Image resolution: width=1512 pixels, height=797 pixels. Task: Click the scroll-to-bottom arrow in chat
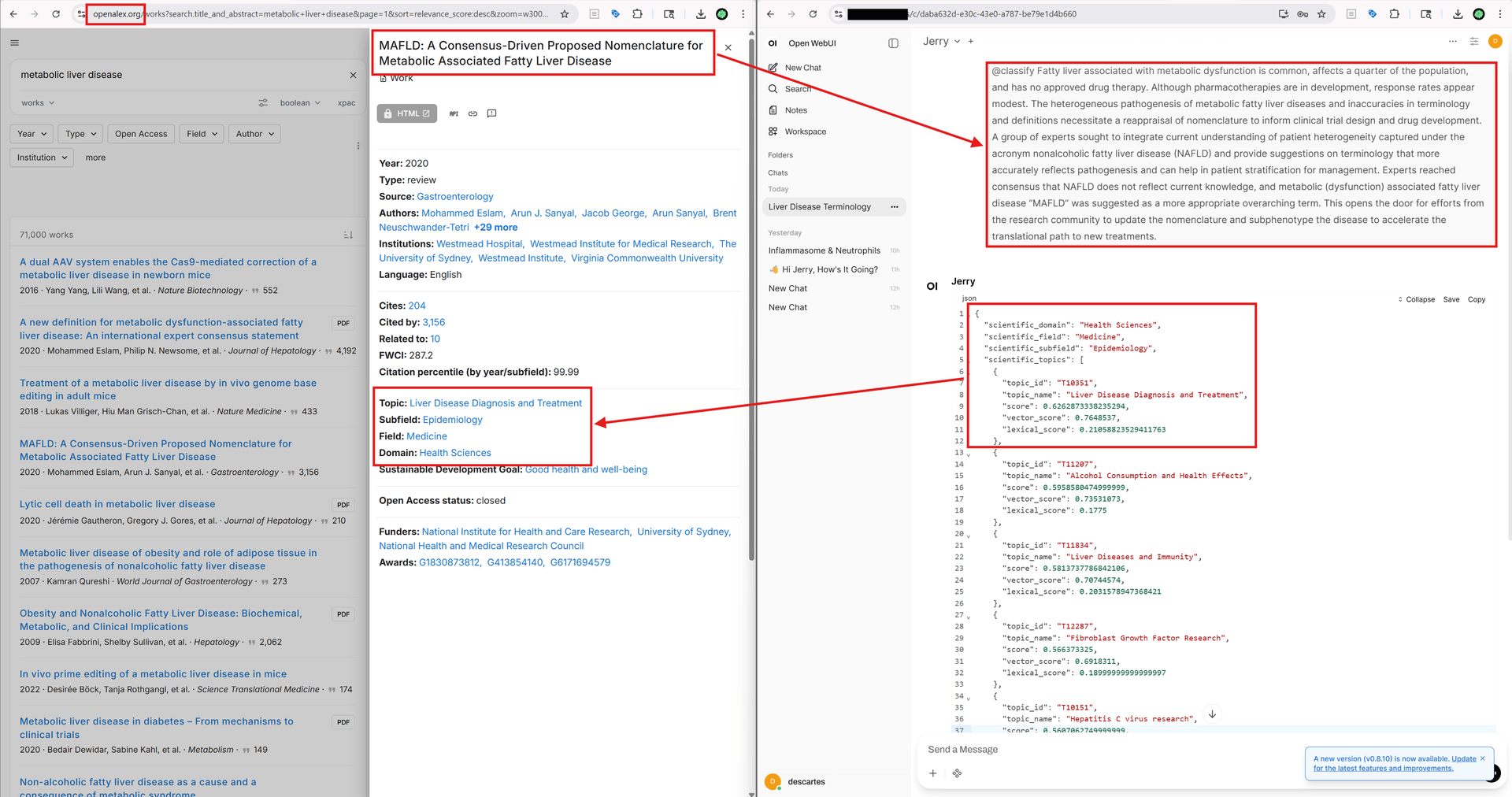pyautogui.click(x=1212, y=714)
